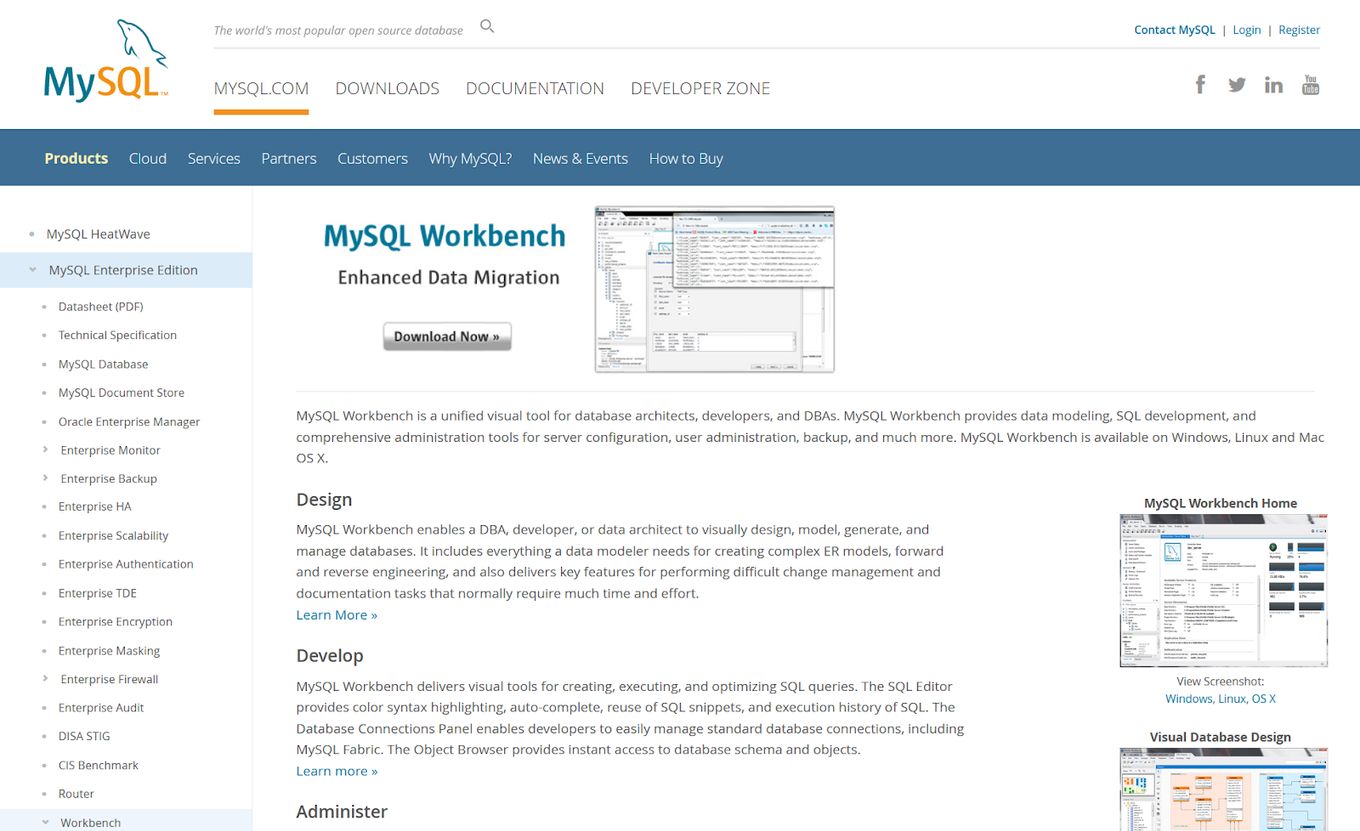
Task: Open Technical Specification sidebar link
Action: pyautogui.click(x=117, y=335)
